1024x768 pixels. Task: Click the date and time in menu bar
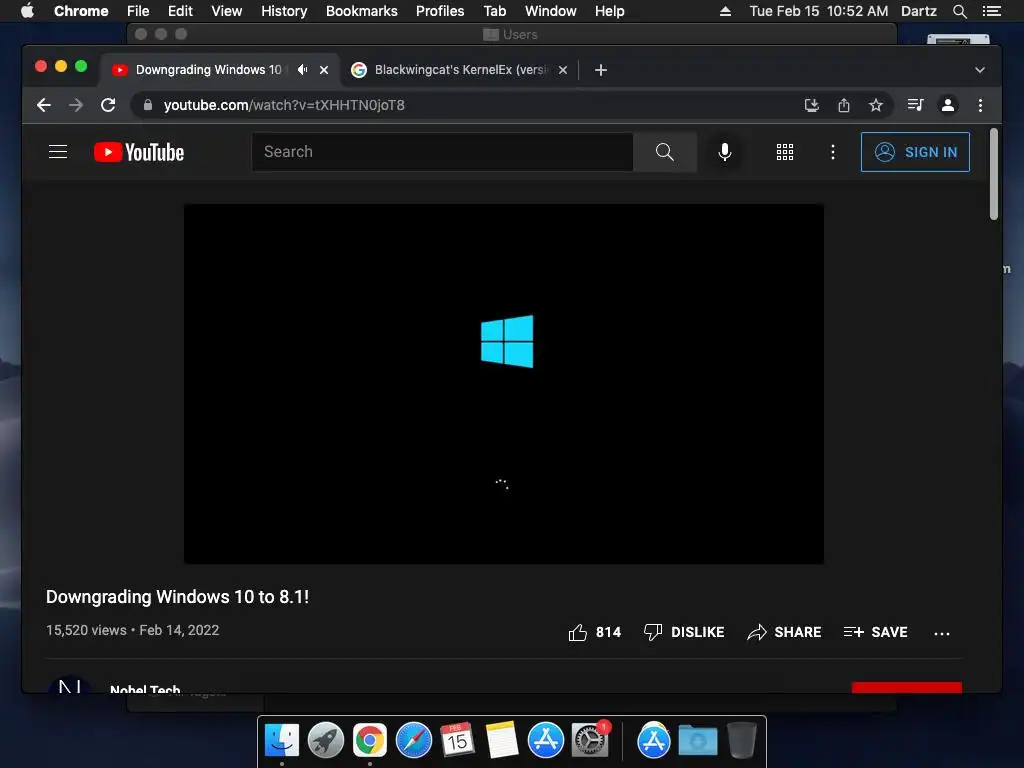(818, 11)
